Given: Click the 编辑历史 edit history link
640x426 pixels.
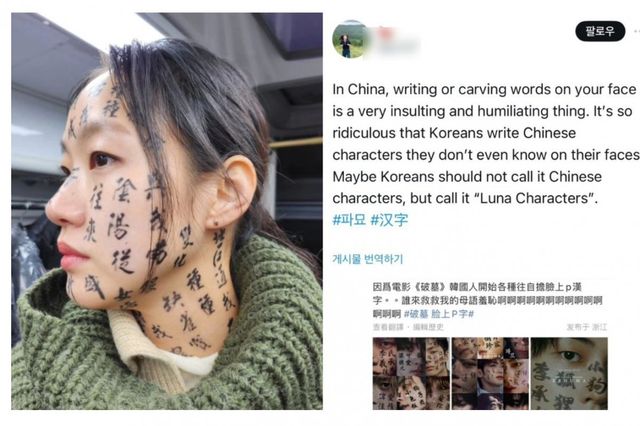Looking at the screenshot, I should (x=428, y=327).
